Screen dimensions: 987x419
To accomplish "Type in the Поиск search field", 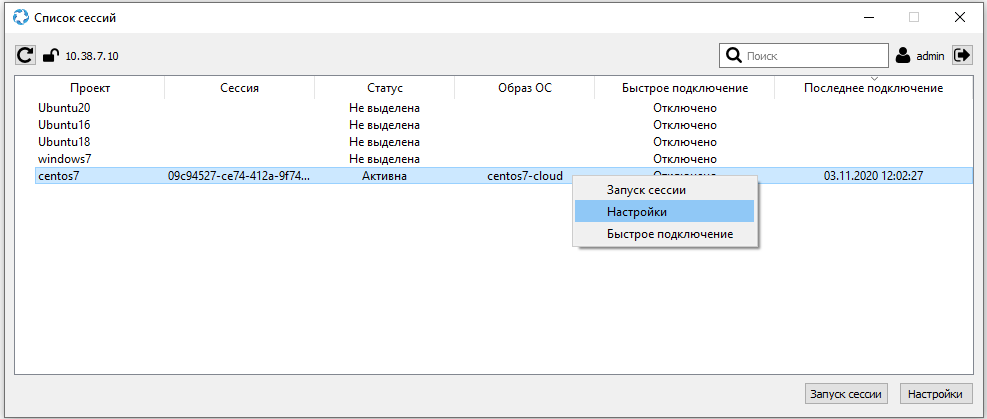I will (815, 56).
